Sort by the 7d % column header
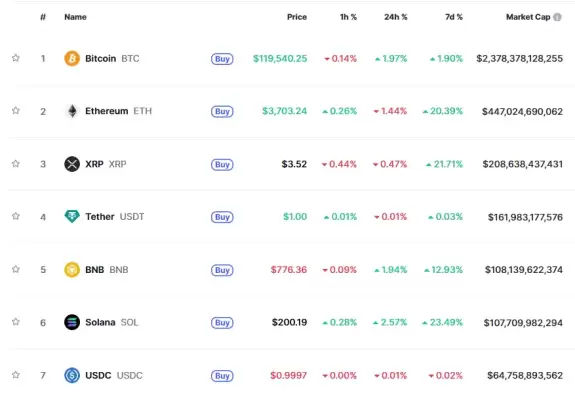 (x=454, y=17)
